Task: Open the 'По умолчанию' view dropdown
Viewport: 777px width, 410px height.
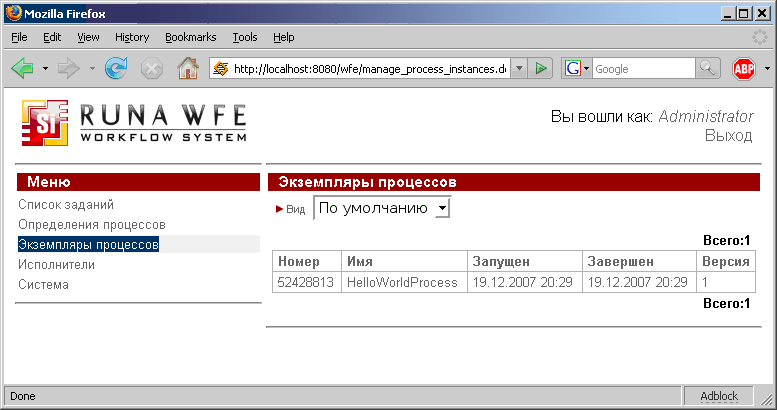Action: [382, 208]
